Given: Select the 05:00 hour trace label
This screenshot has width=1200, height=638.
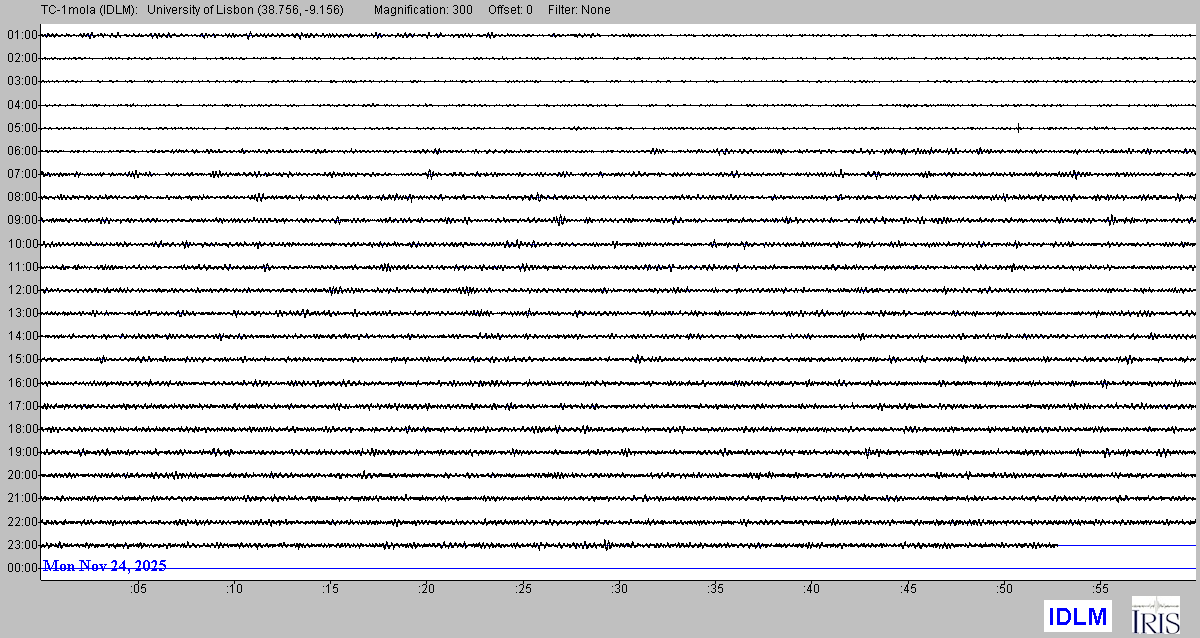Looking at the screenshot, I should (x=21, y=128).
